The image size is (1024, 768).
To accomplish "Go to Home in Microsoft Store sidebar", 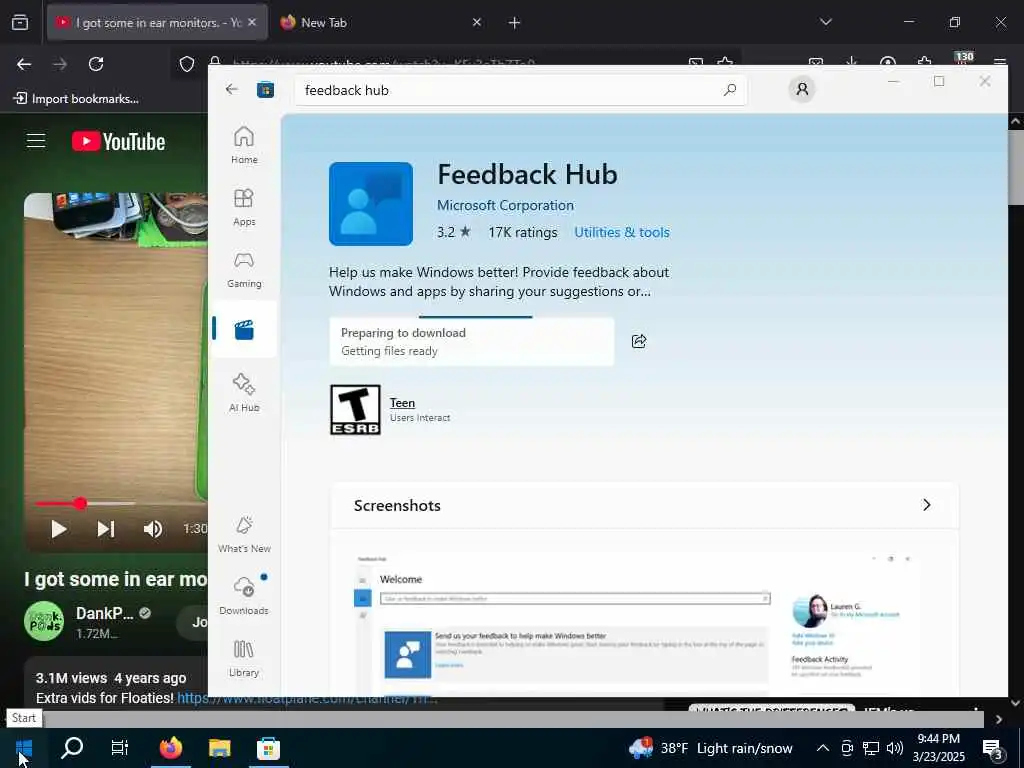I will coord(244,144).
